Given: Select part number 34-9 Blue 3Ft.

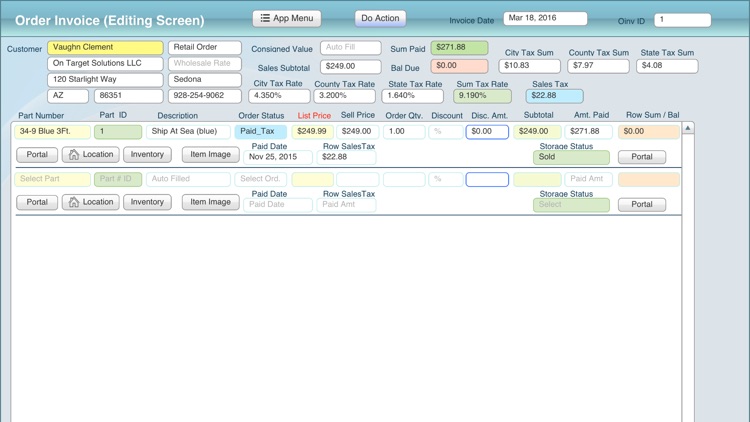Looking at the screenshot, I should point(52,132).
